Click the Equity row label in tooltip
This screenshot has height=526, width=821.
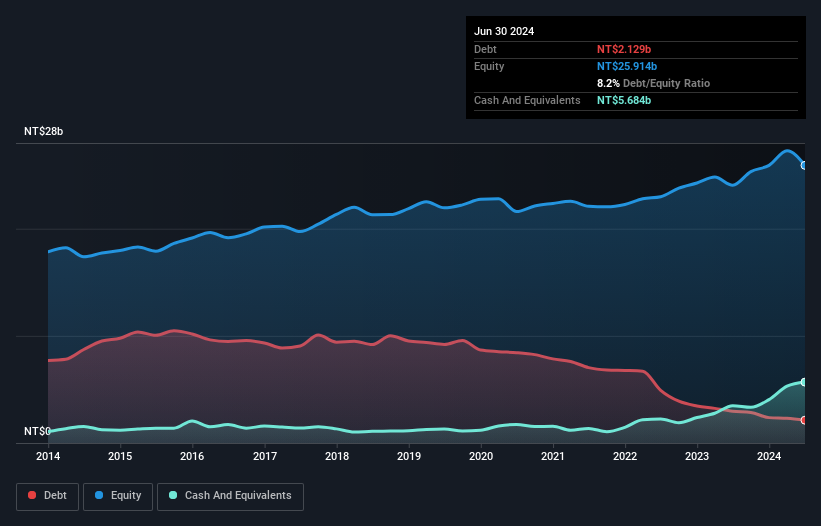tap(489, 66)
